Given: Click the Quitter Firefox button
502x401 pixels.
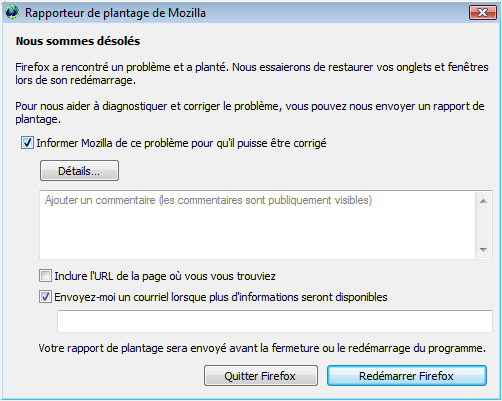Looking at the screenshot, I should (261, 376).
